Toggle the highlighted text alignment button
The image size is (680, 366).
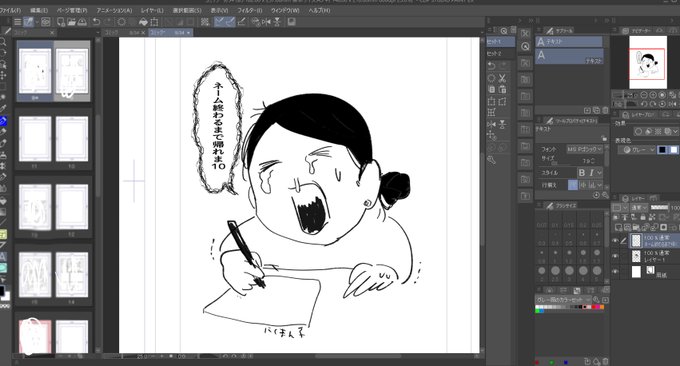573,185
